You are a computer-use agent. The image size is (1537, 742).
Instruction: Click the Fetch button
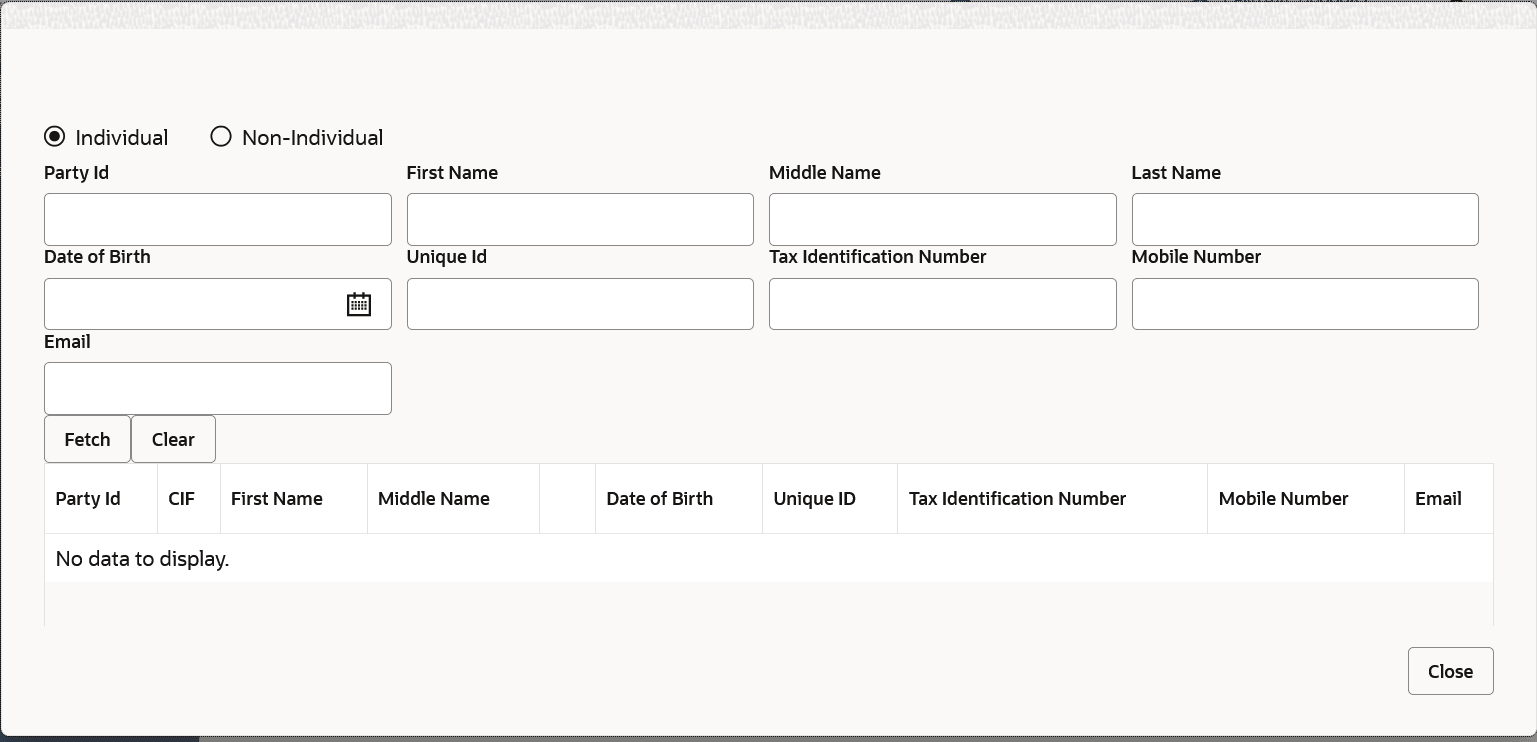[x=87, y=440]
